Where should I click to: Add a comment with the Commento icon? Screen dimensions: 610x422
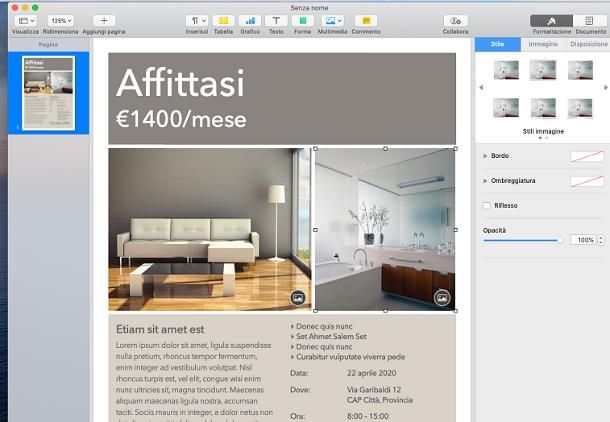click(366, 21)
